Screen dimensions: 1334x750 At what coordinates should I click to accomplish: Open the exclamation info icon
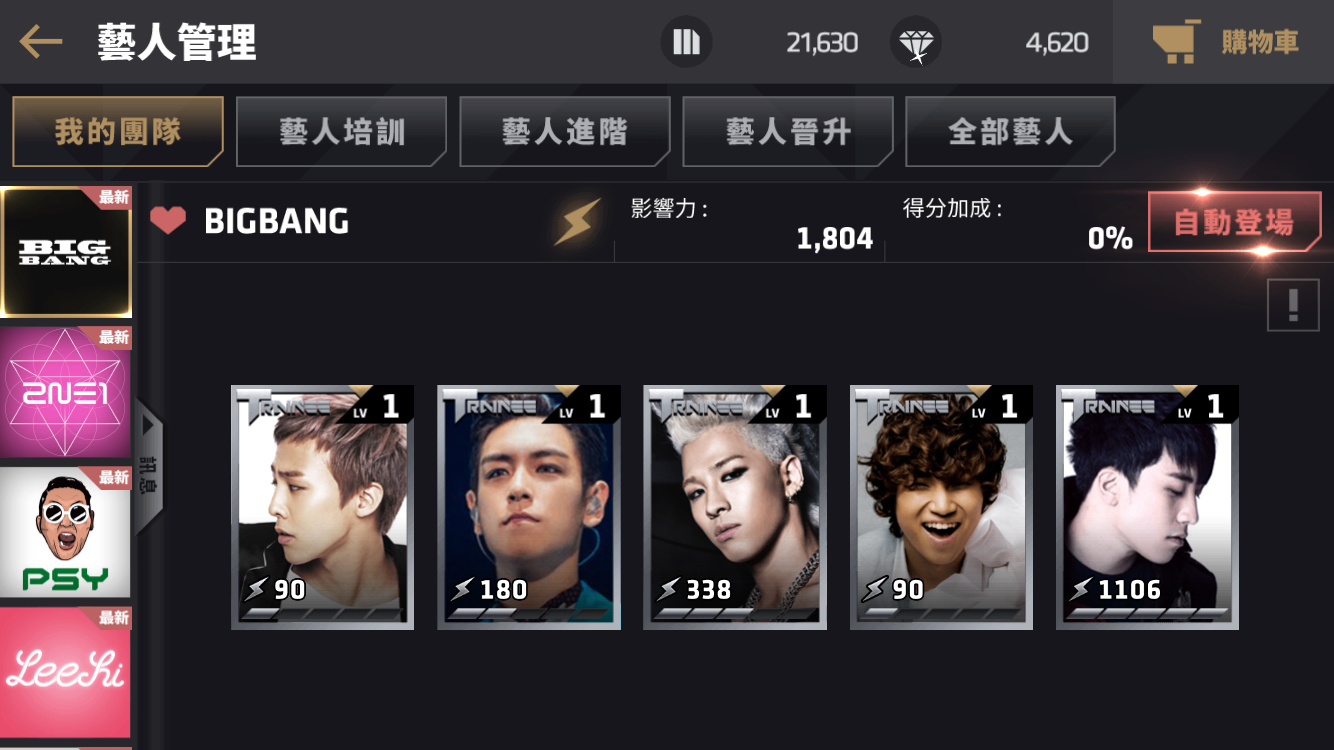pyautogui.click(x=1293, y=304)
